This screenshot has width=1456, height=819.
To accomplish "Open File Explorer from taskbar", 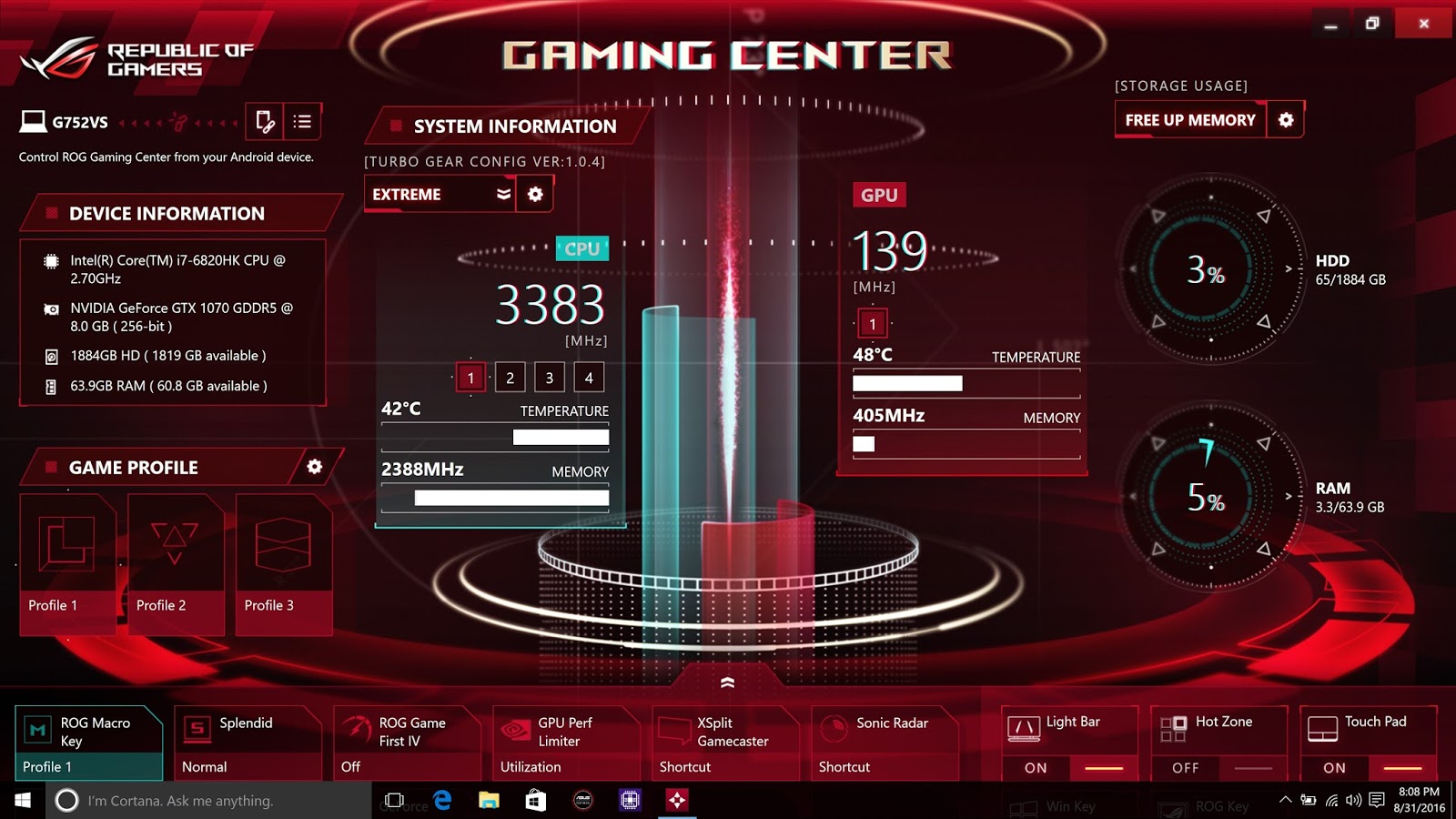I will pos(489,800).
